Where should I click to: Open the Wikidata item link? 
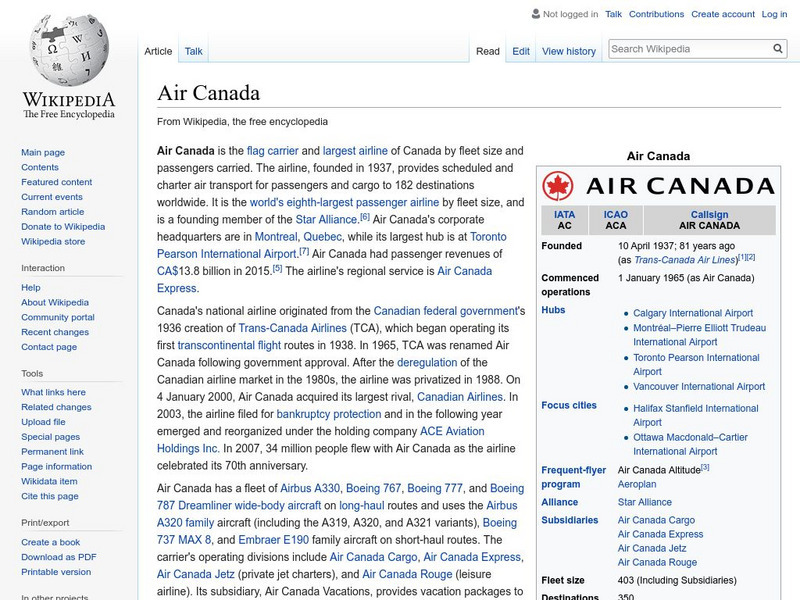49,481
